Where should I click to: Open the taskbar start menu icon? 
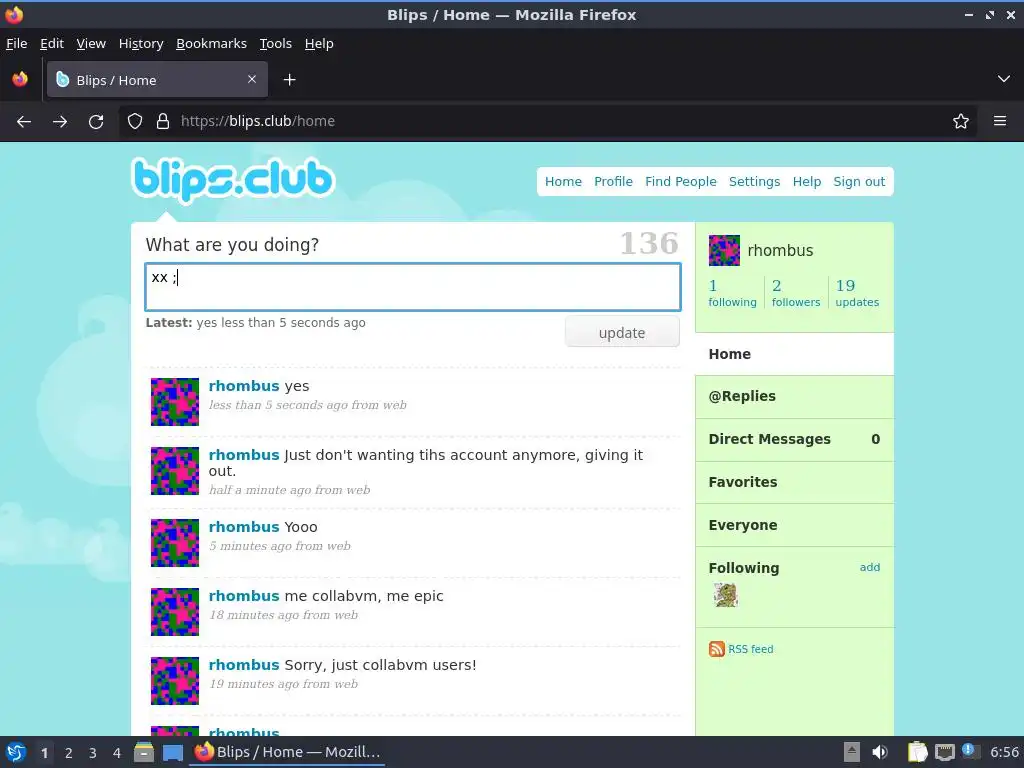click(x=16, y=752)
